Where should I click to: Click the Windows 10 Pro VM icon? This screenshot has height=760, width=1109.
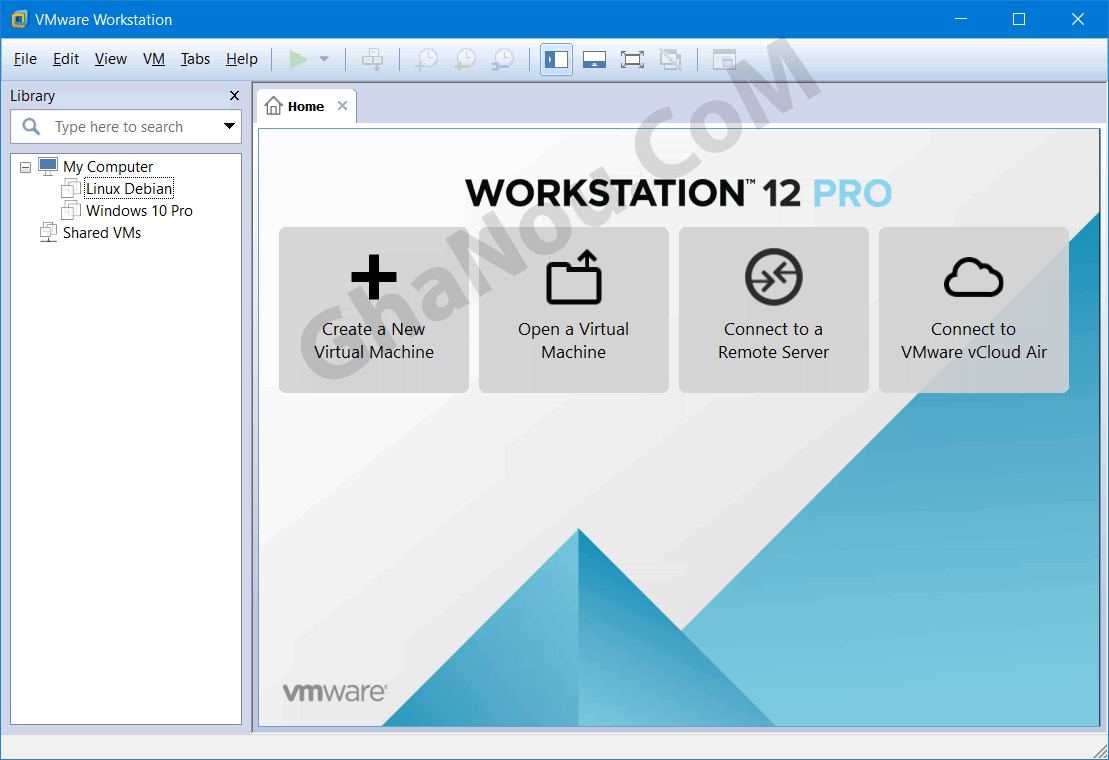[x=71, y=210]
